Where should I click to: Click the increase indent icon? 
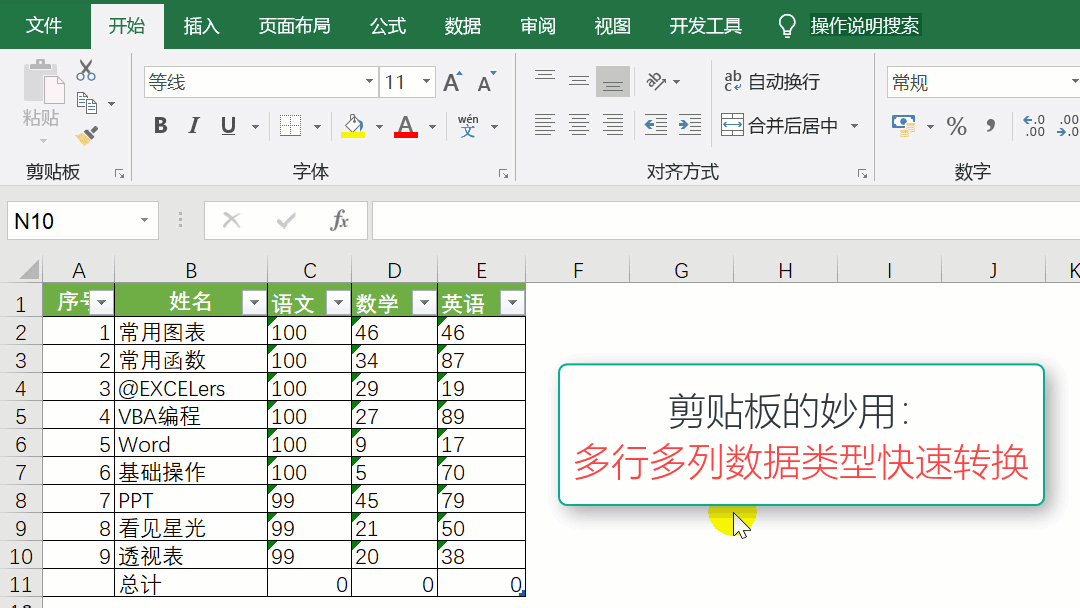690,126
